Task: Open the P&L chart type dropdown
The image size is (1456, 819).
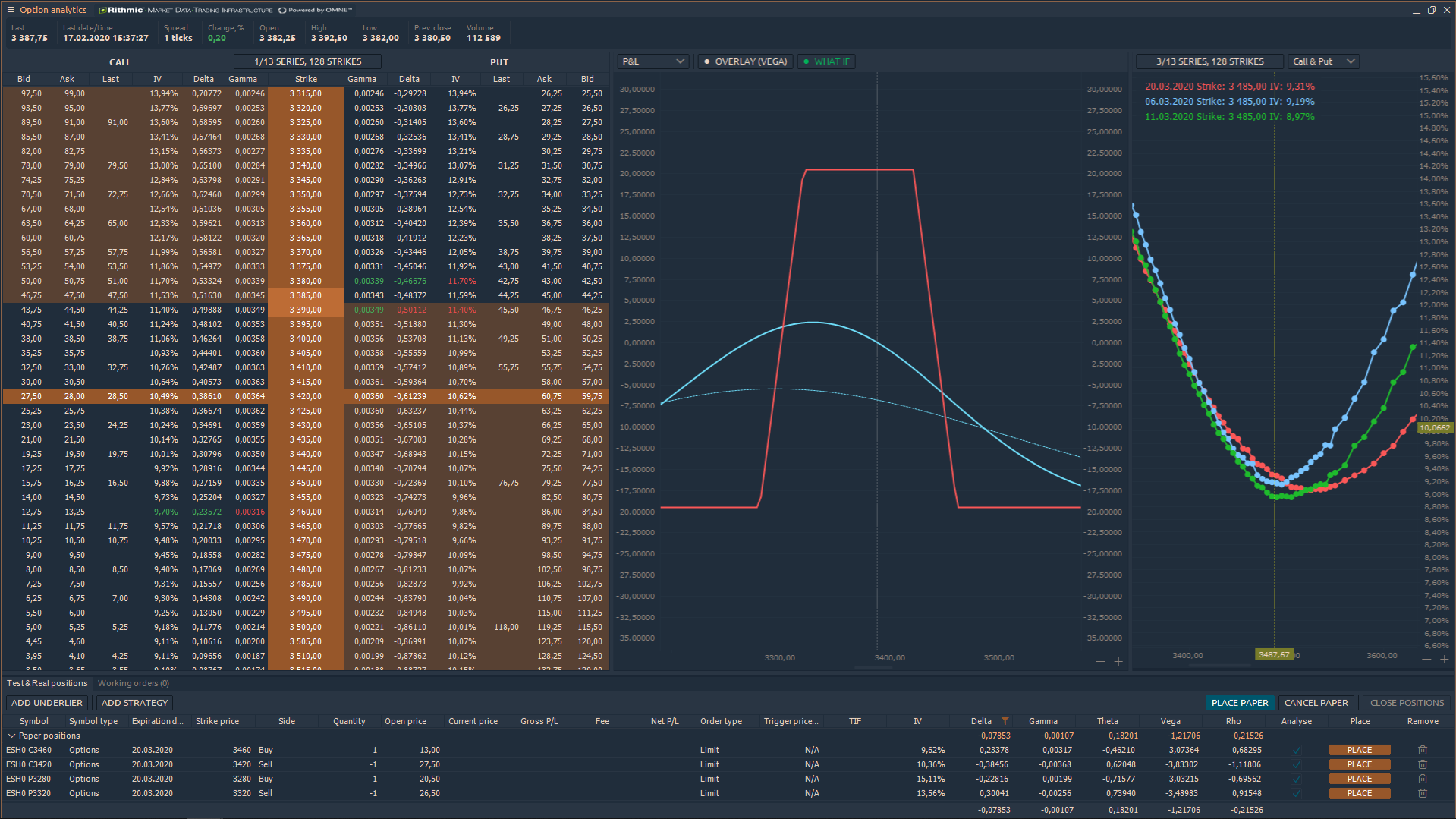Action: click(x=653, y=61)
